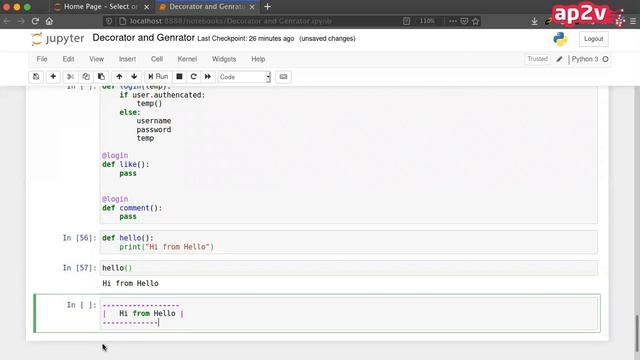Screen dimensions: 640x360
Task: Click the Python 3 kernel status circle
Action: pos(605,59)
